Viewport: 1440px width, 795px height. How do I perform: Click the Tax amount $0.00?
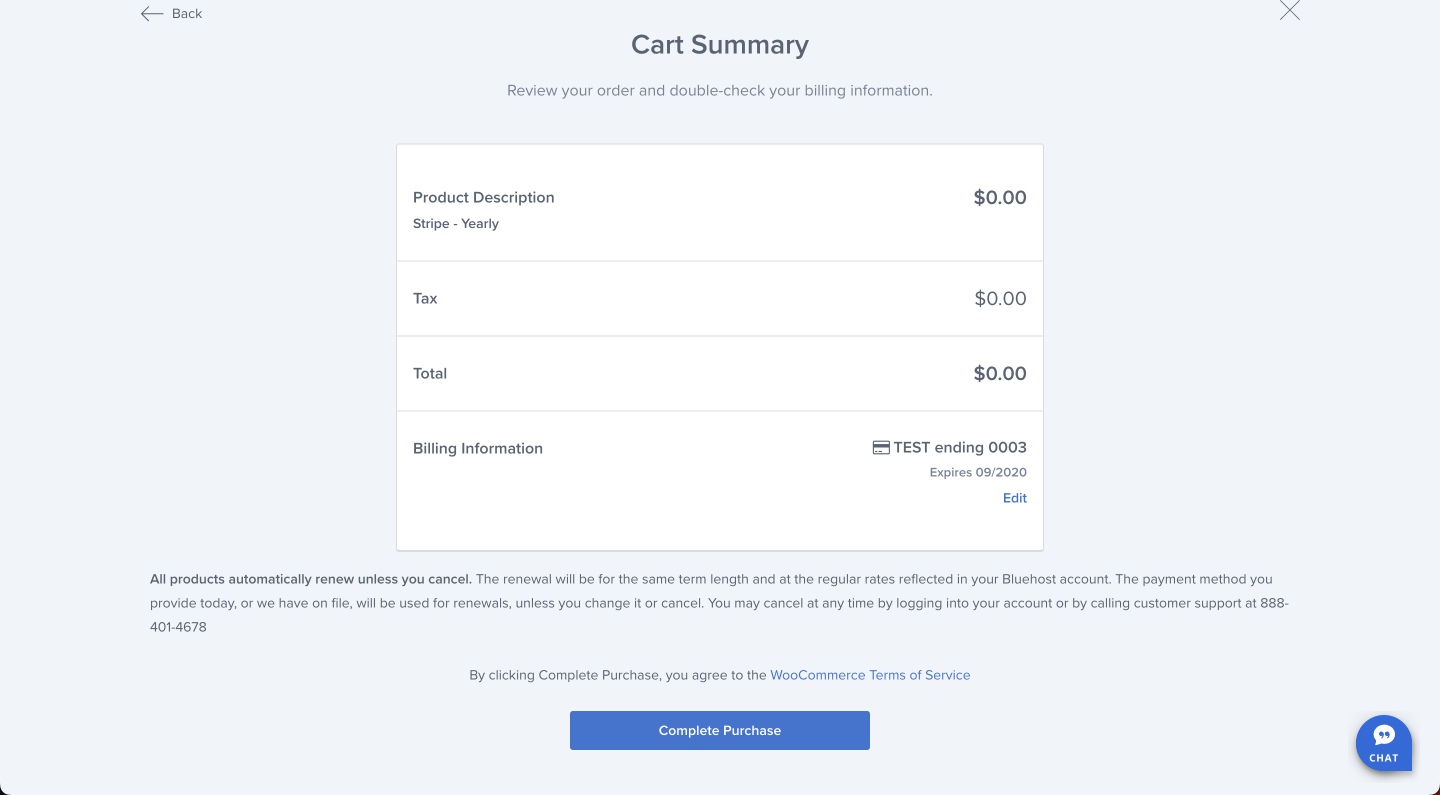pos(1000,298)
